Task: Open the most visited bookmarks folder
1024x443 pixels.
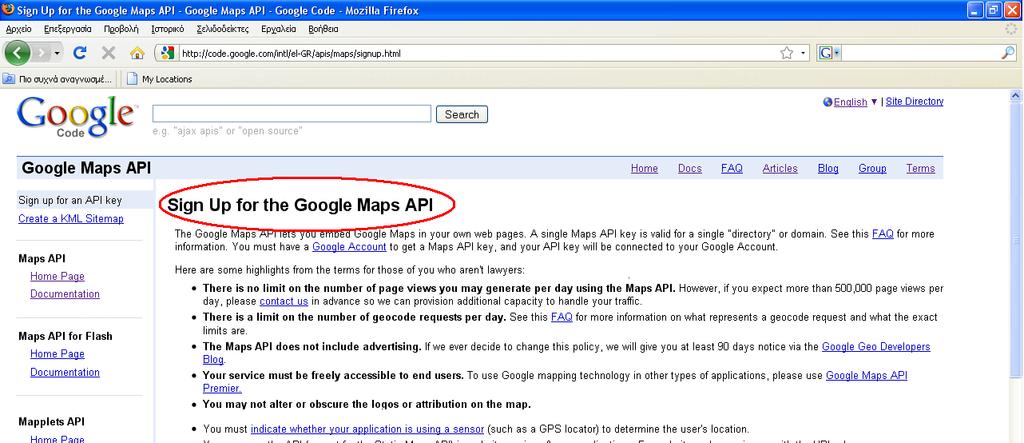Action: tap(57, 79)
